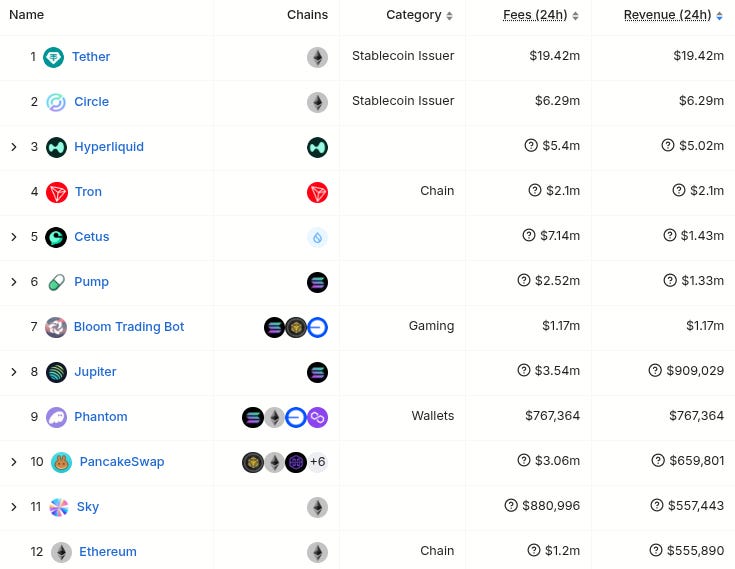Click fees help icon in Hyperliquid row

pyautogui.click(x=531, y=145)
